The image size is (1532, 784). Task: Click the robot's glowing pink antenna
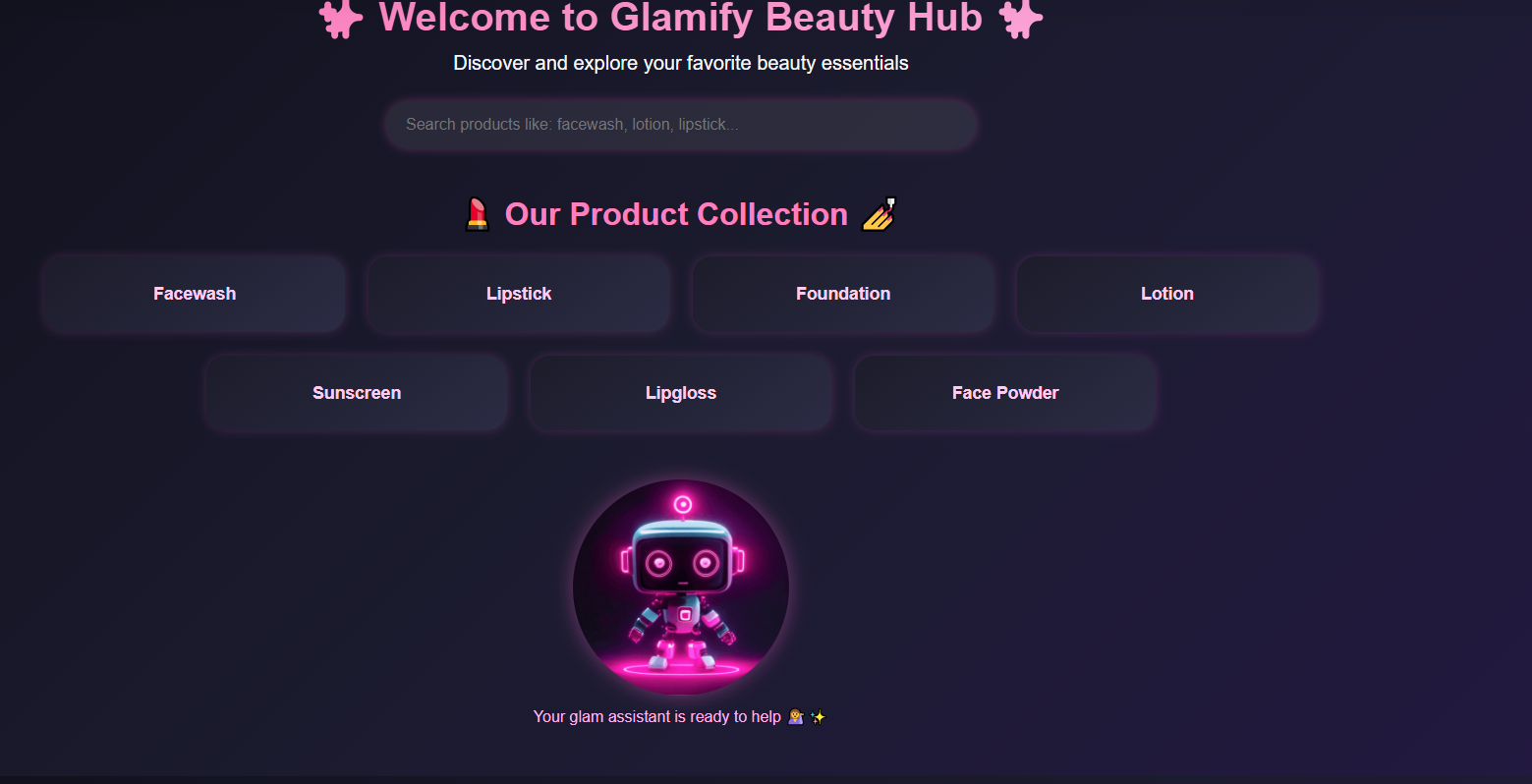point(683,505)
